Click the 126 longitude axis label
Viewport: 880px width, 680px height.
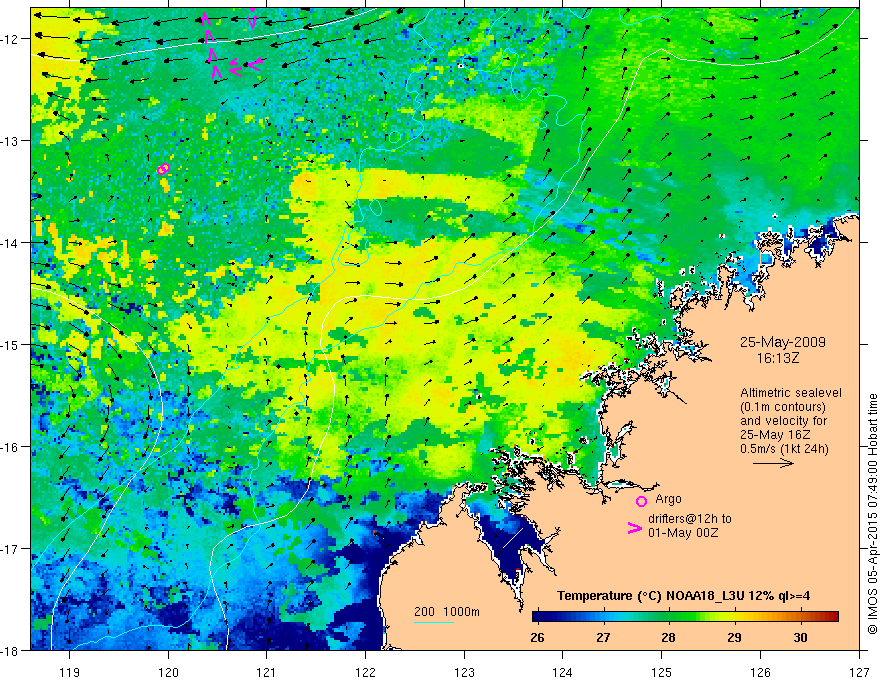pyautogui.click(x=760, y=672)
